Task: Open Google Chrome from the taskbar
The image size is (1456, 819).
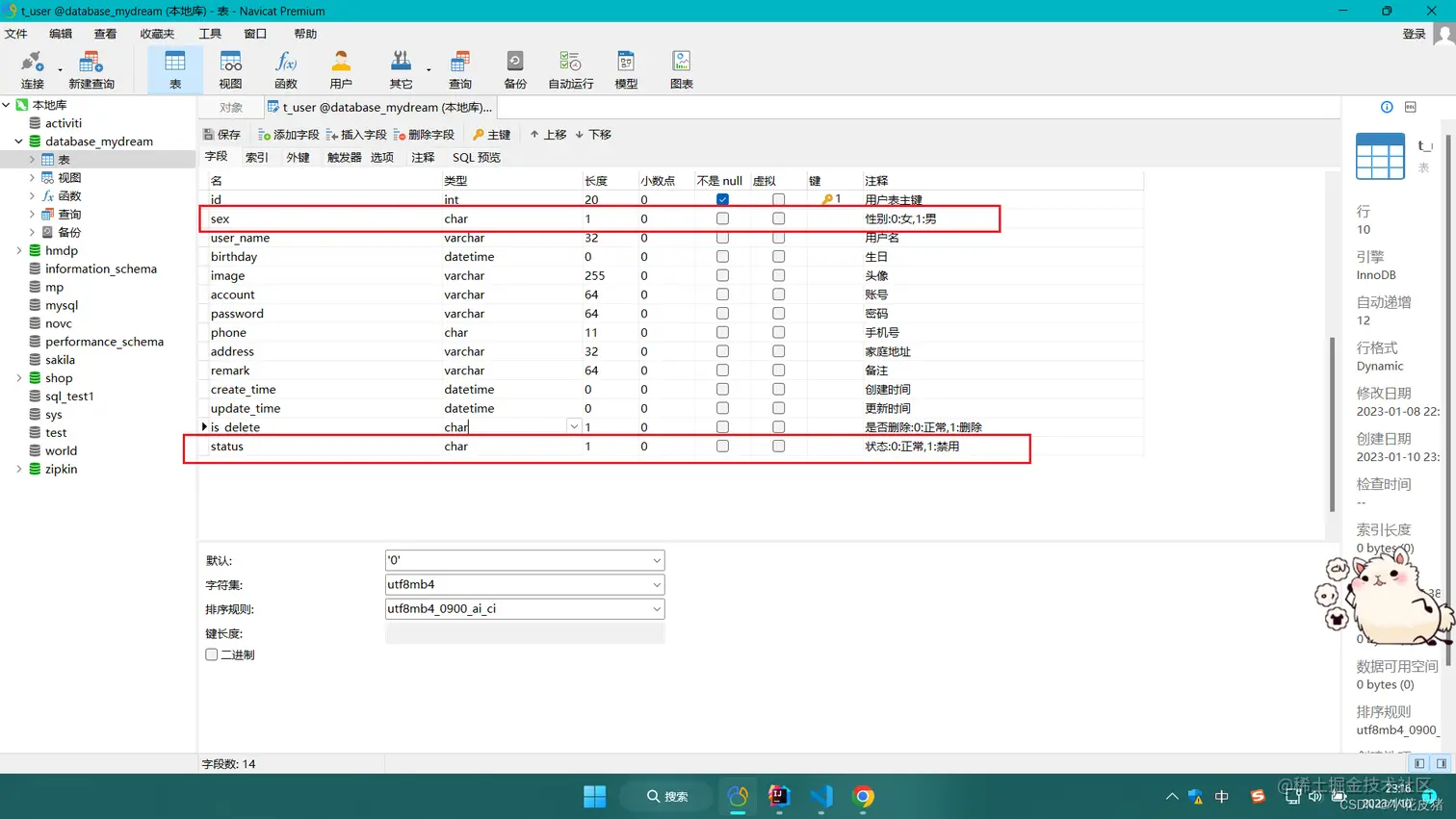Action: click(x=864, y=797)
